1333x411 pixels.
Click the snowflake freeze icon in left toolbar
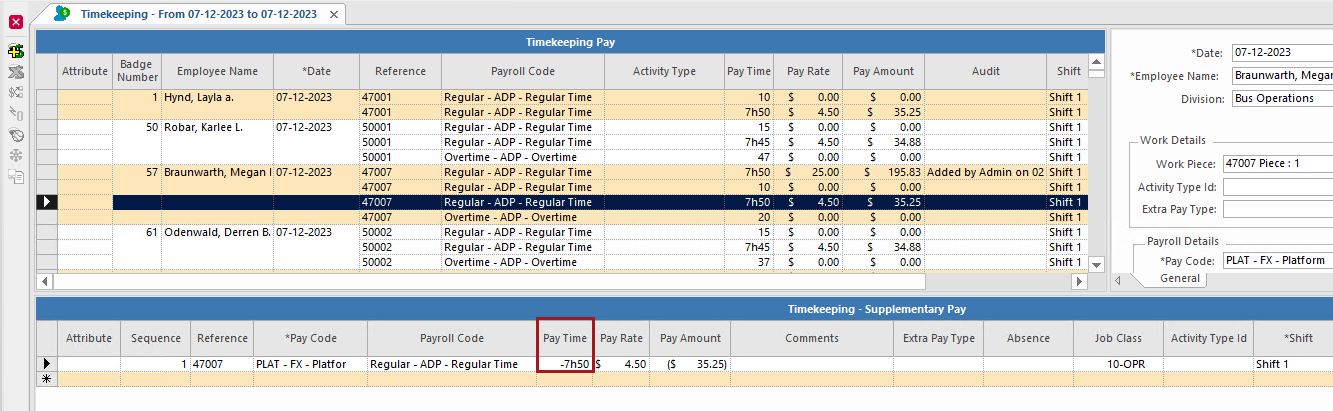[16, 155]
